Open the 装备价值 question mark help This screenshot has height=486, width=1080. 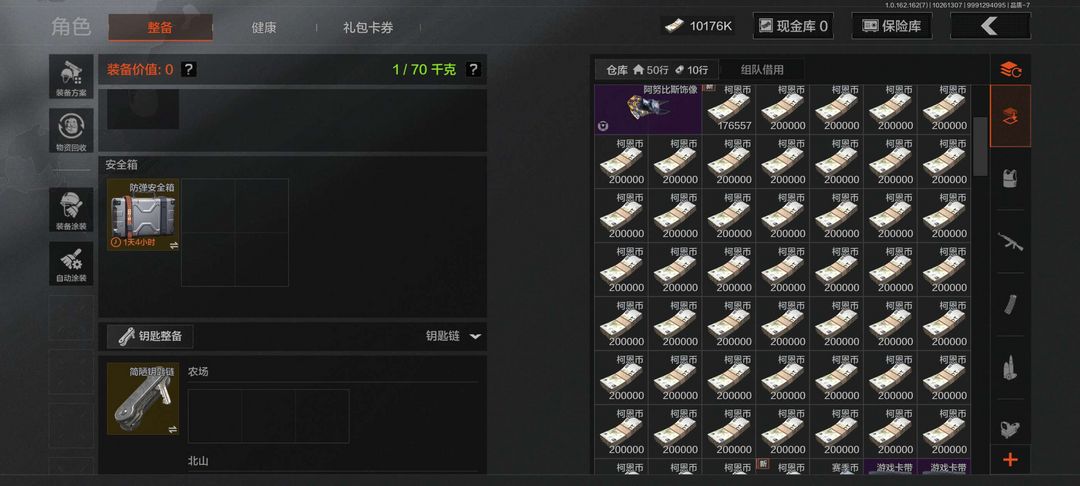click(189, 70)
